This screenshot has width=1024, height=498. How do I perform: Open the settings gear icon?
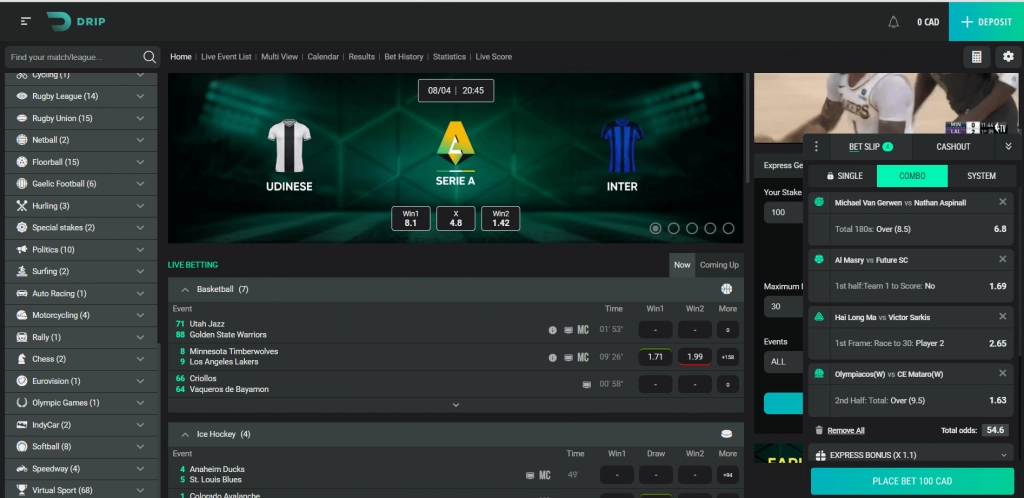(x=1008, y=57)
